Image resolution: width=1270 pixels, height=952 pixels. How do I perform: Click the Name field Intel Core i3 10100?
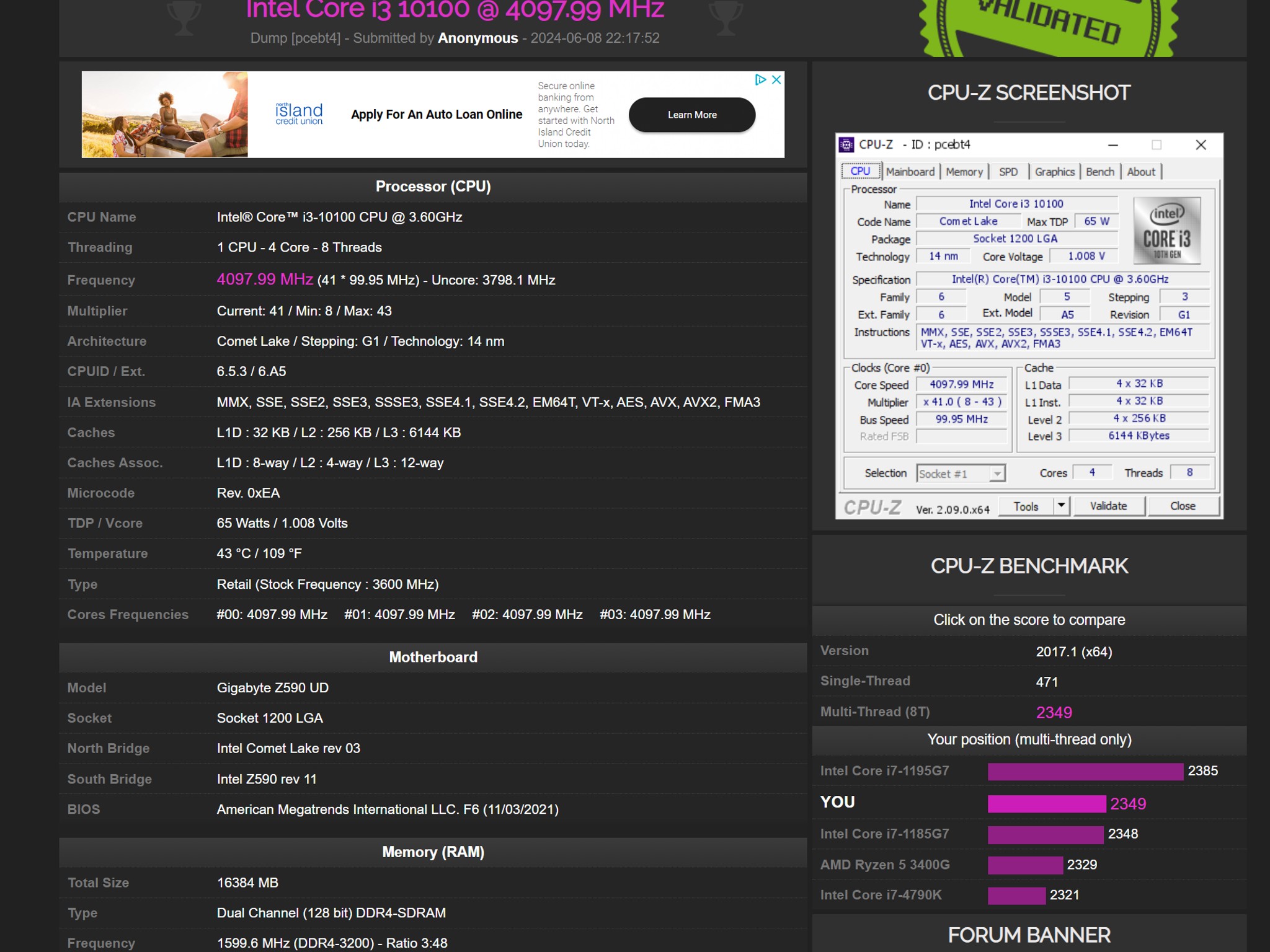(x=1016, y=204)
